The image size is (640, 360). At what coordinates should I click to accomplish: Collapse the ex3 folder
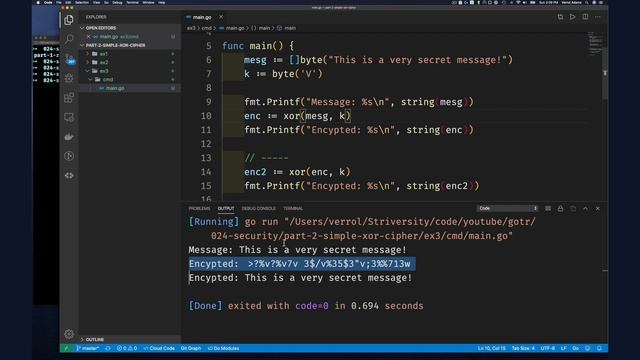[130, 71]
